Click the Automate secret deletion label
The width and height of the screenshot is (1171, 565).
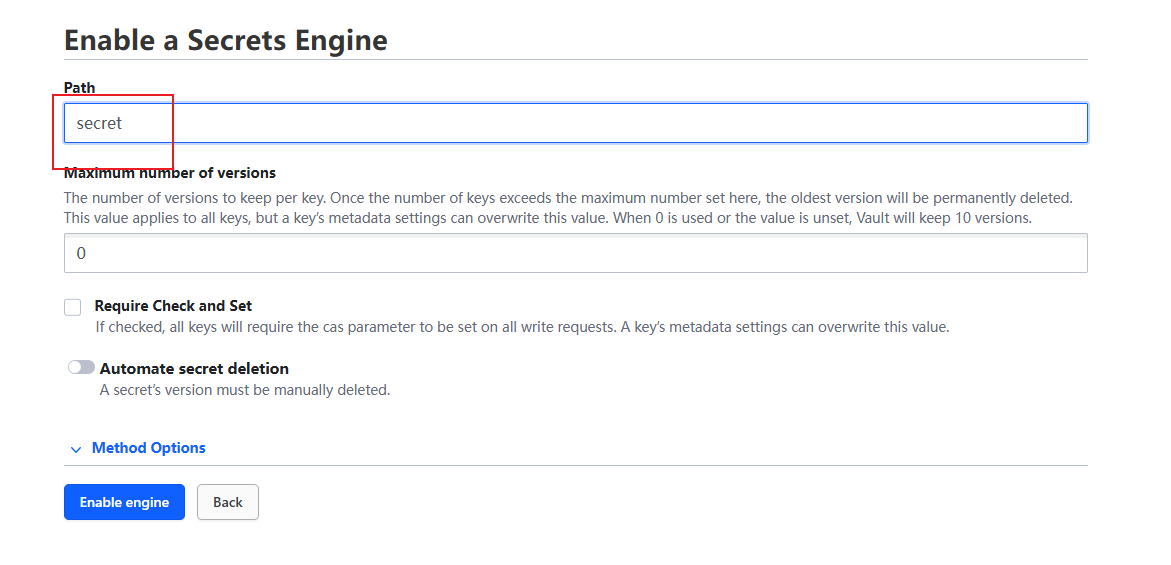point(194,369)
